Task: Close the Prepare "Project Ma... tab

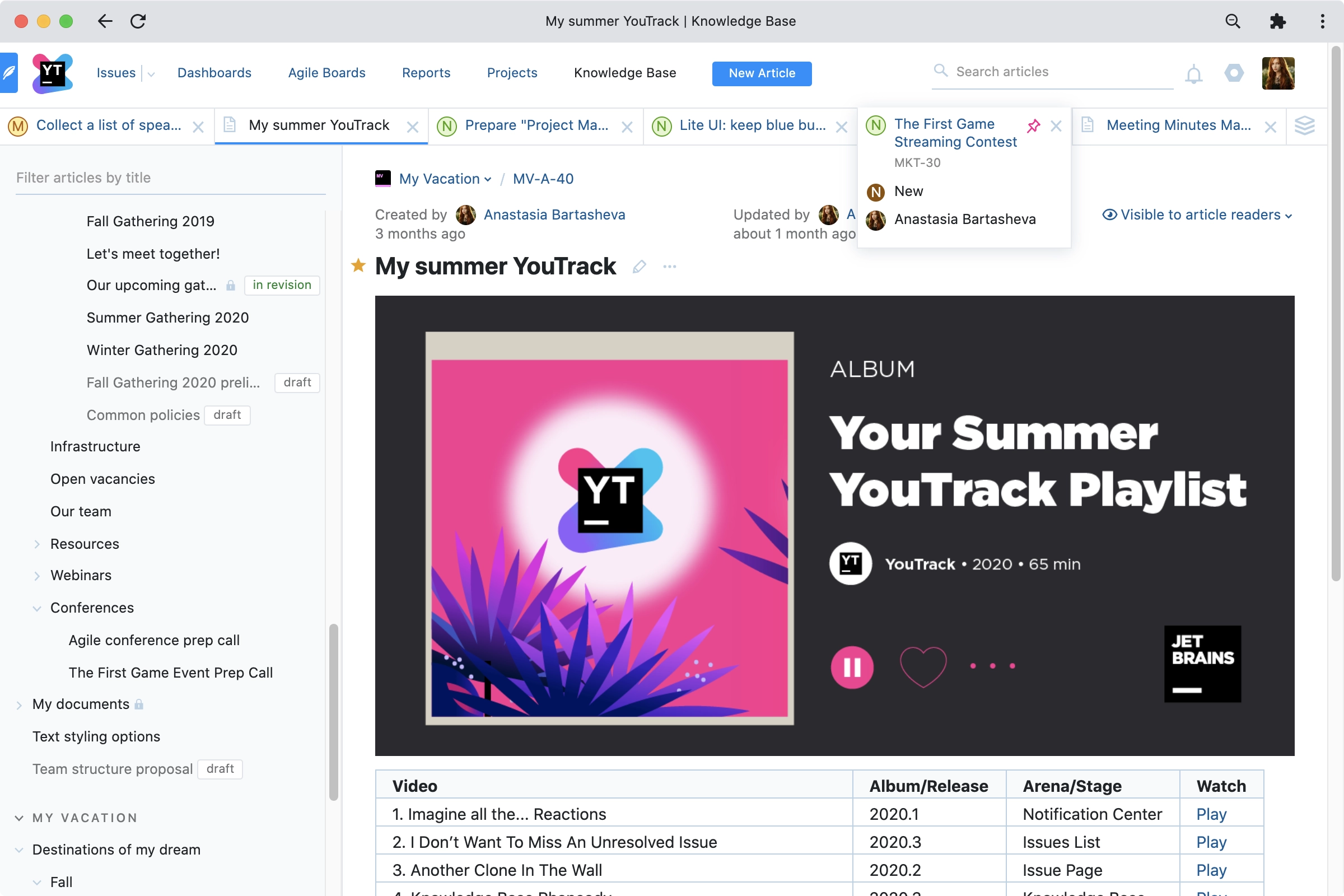Action: (627, 127)
